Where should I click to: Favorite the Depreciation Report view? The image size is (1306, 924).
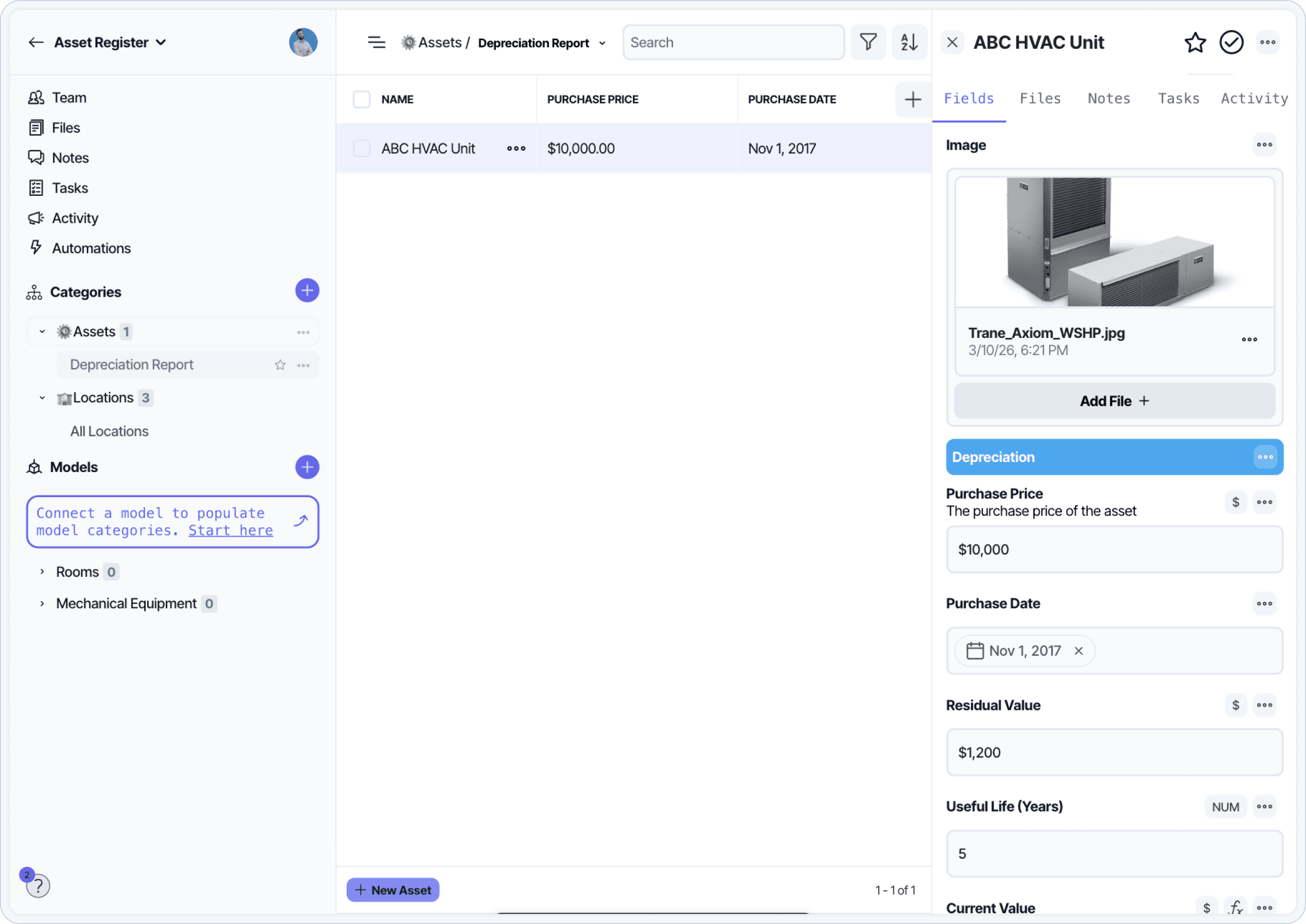[280, 365]
